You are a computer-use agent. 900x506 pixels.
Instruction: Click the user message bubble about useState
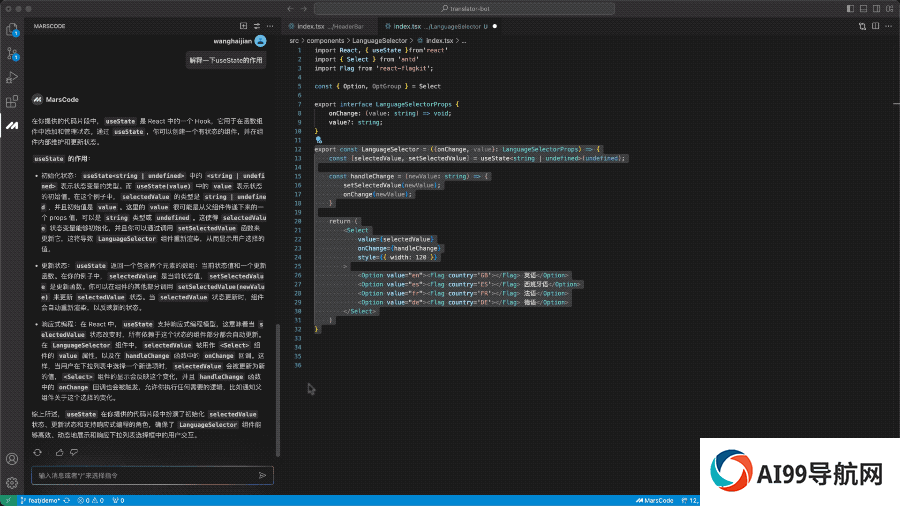coord(226,60)
